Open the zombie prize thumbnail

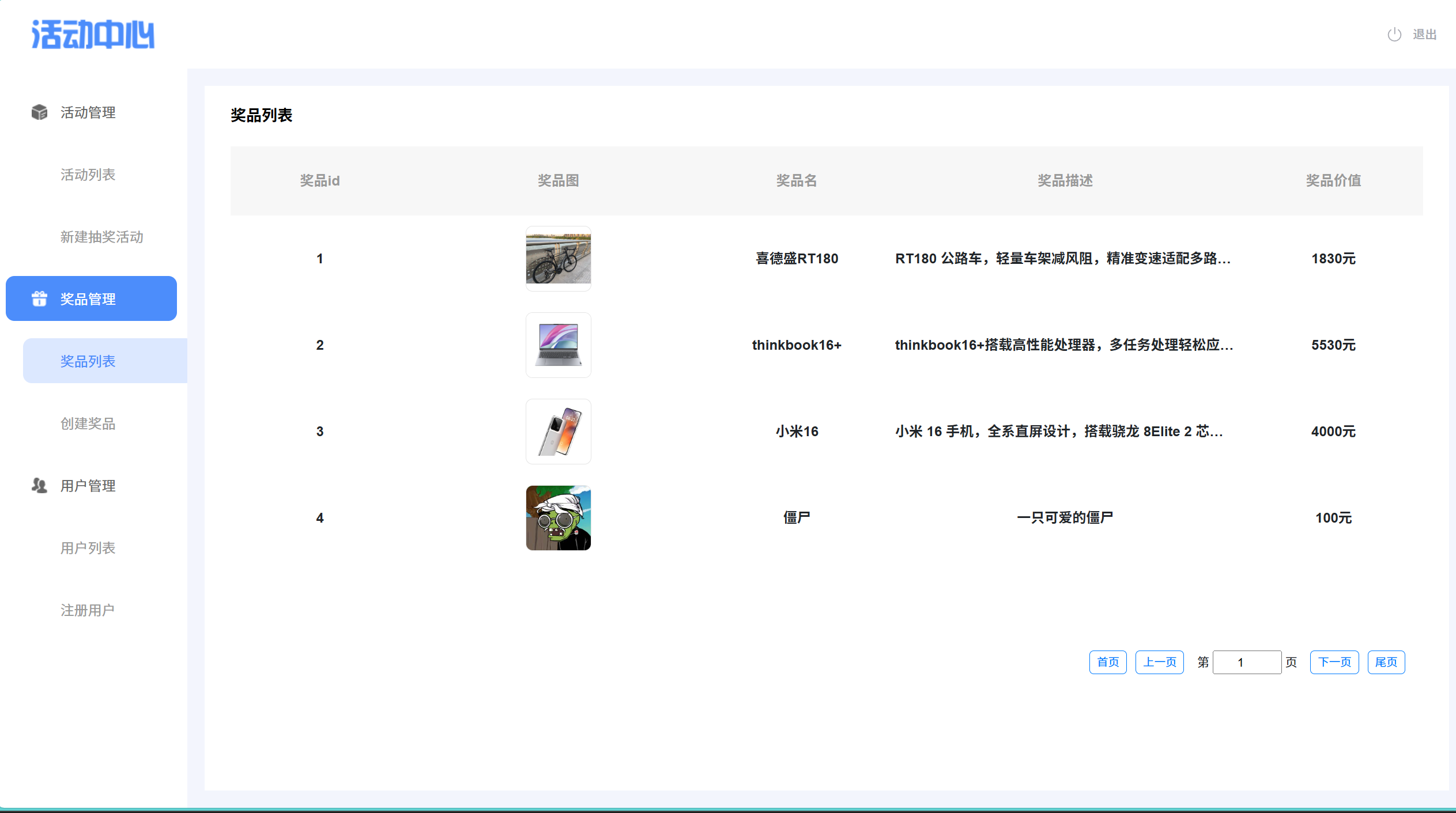click(558, 518)
